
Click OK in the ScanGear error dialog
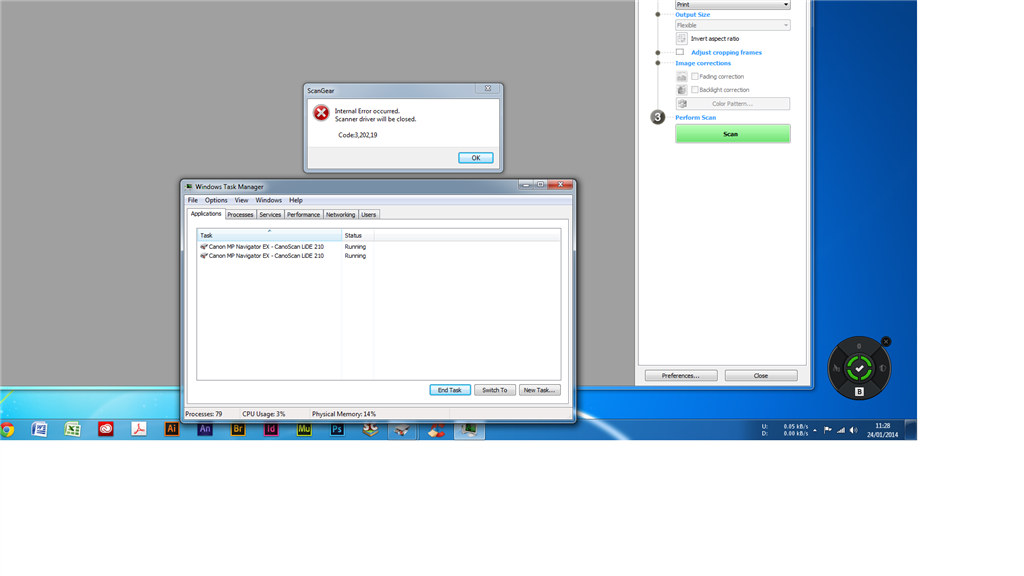pos(476,158)
